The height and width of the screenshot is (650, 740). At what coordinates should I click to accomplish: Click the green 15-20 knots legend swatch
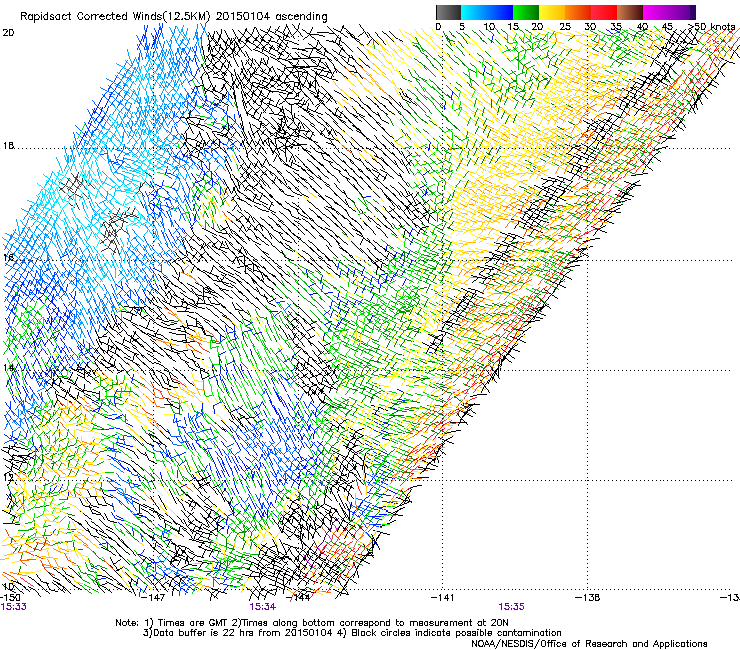(526, 12)
